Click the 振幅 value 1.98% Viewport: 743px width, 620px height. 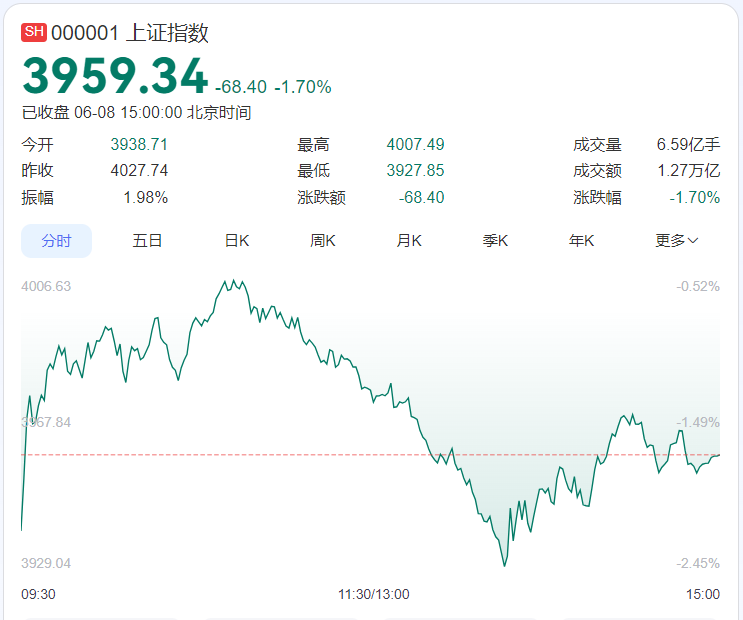[x=145, y=197]
